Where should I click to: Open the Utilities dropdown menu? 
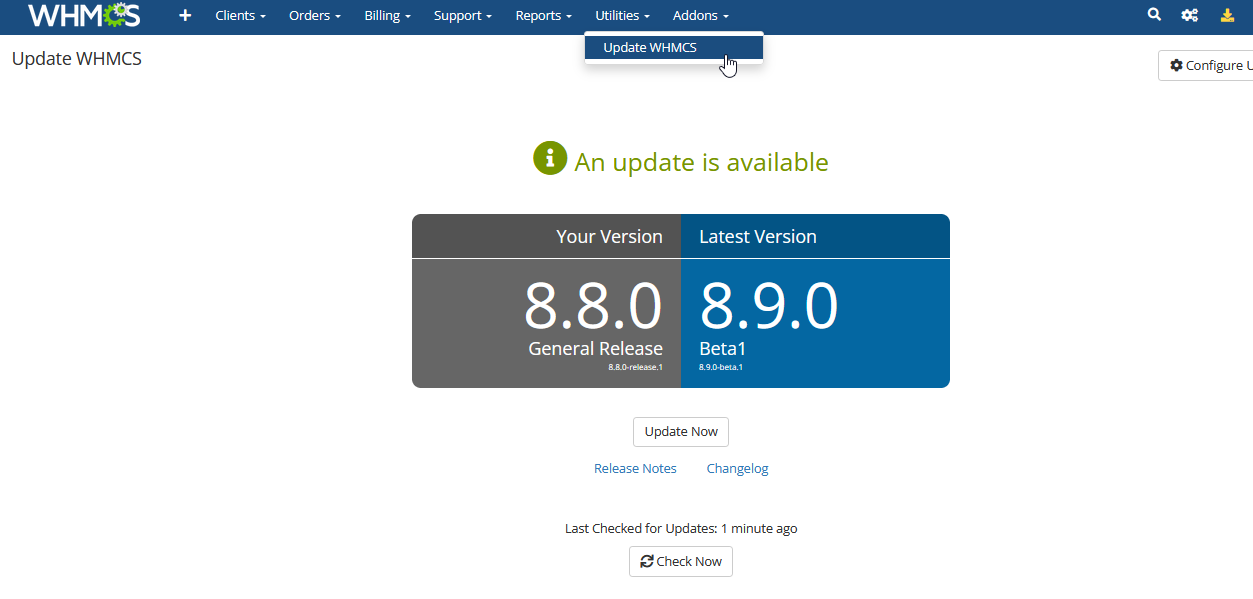pos(622,16)
